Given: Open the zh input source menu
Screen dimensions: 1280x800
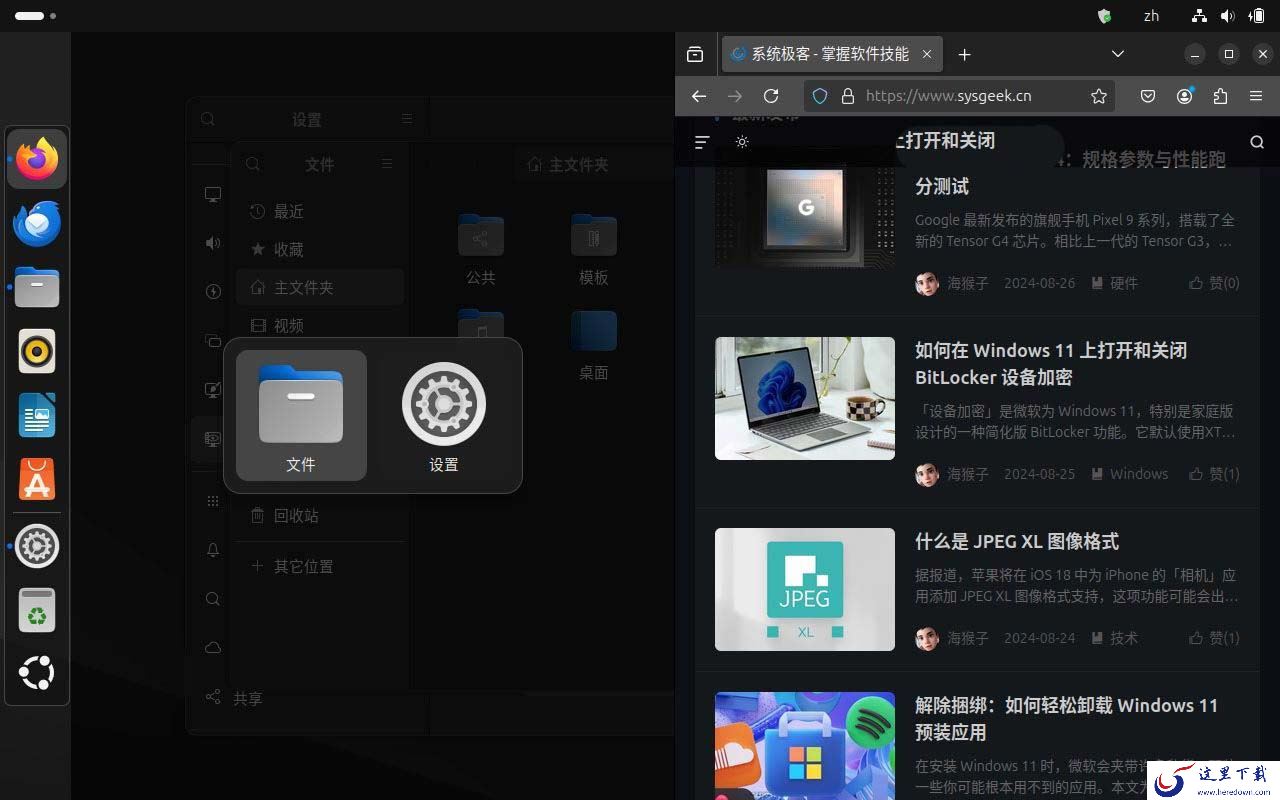Looking at the screenshot, I should point(1151,16).
